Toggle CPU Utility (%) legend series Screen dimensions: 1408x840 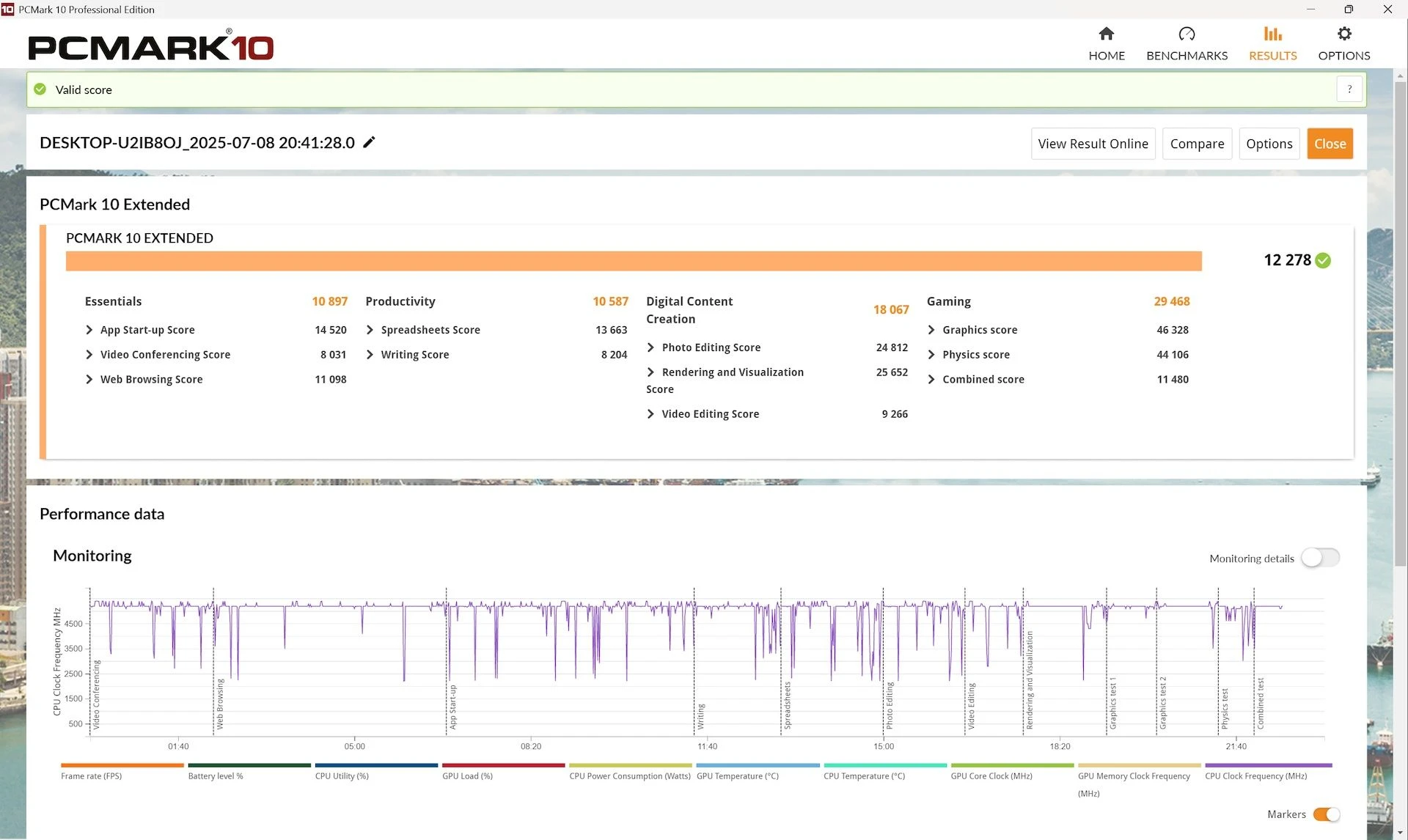pos(376,771)
